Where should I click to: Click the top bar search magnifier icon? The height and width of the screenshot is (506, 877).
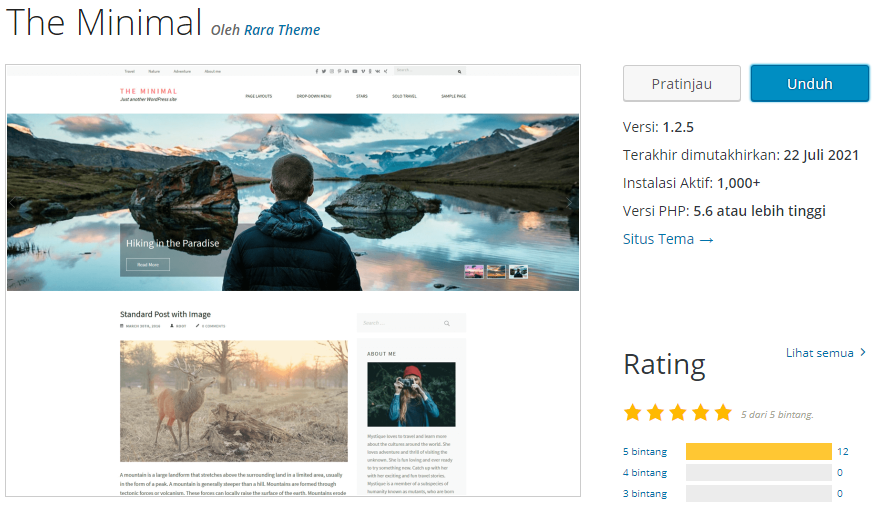tap(460, 72)
